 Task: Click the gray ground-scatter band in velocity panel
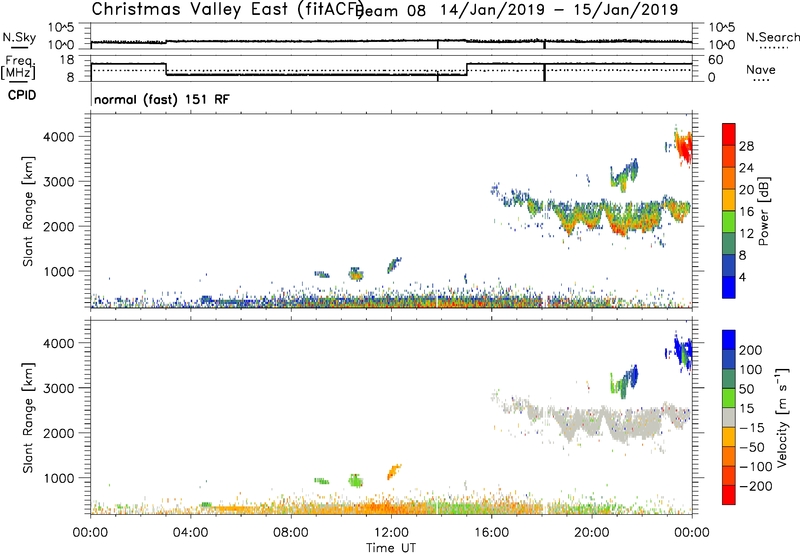coord(617,423)
